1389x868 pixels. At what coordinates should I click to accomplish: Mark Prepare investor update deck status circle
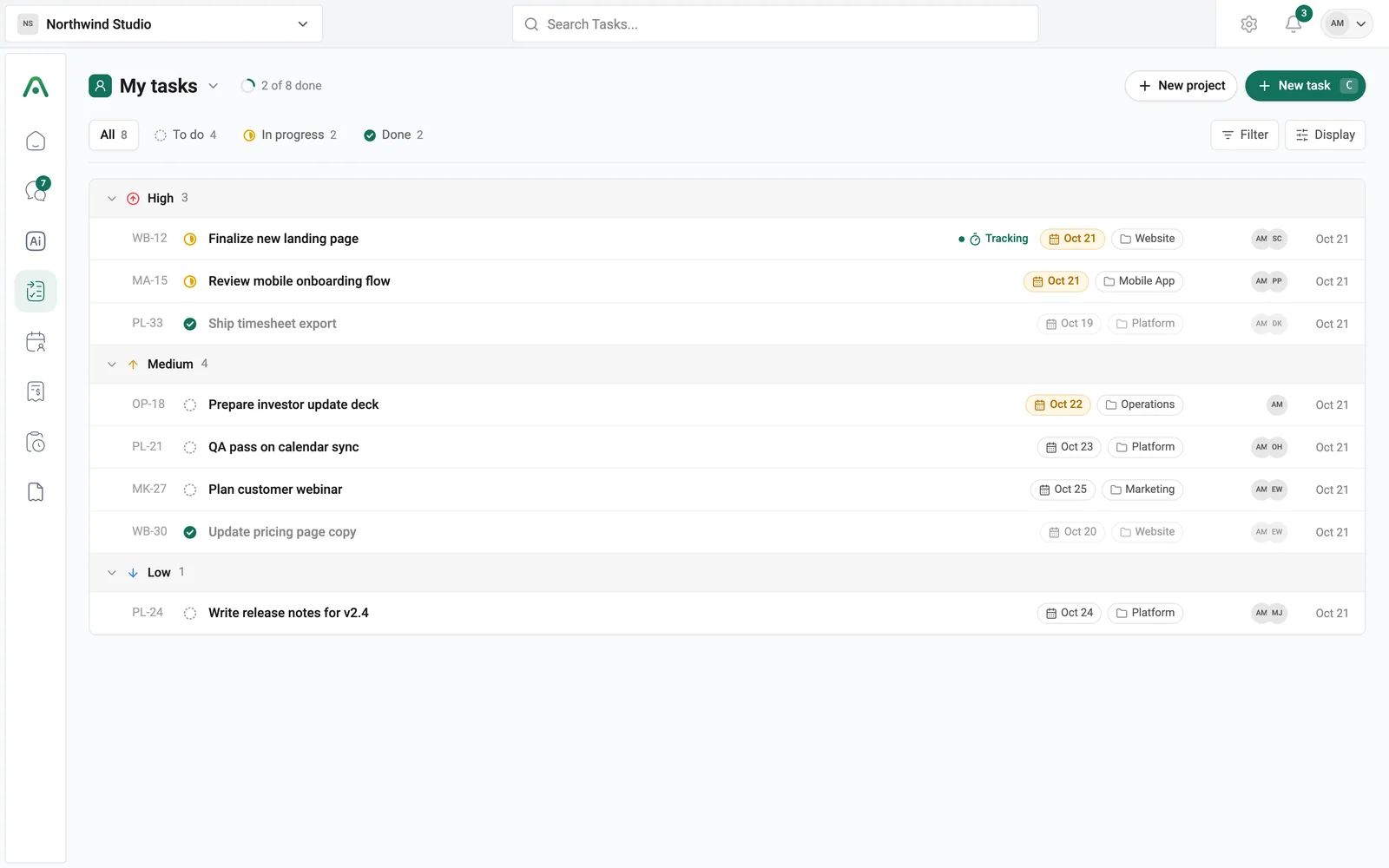tap(190, 404)
